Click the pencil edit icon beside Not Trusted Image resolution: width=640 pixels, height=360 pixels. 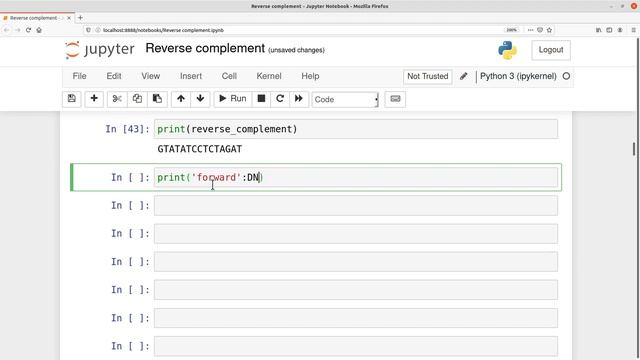point(464,76)
